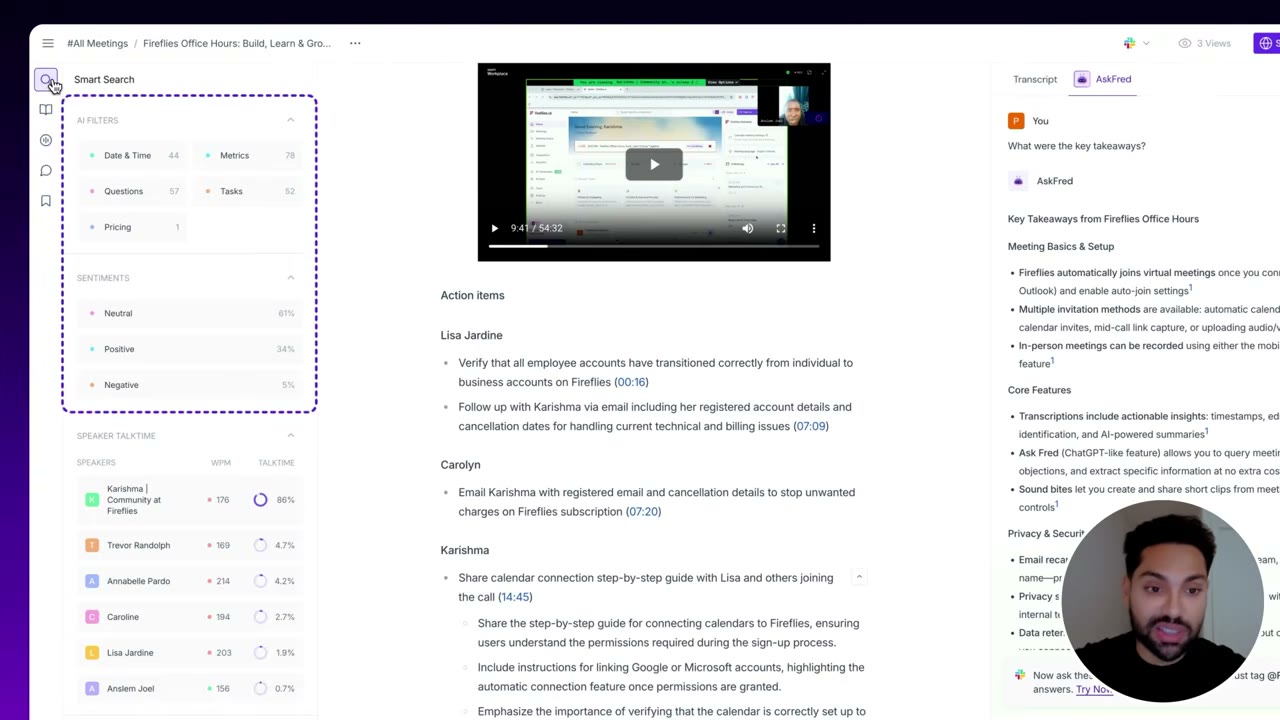Open the dropdown arrow next to Slack icon
Viewport: 1280px width, 720px height.
pyautogui.click(x=1146, y=43)
